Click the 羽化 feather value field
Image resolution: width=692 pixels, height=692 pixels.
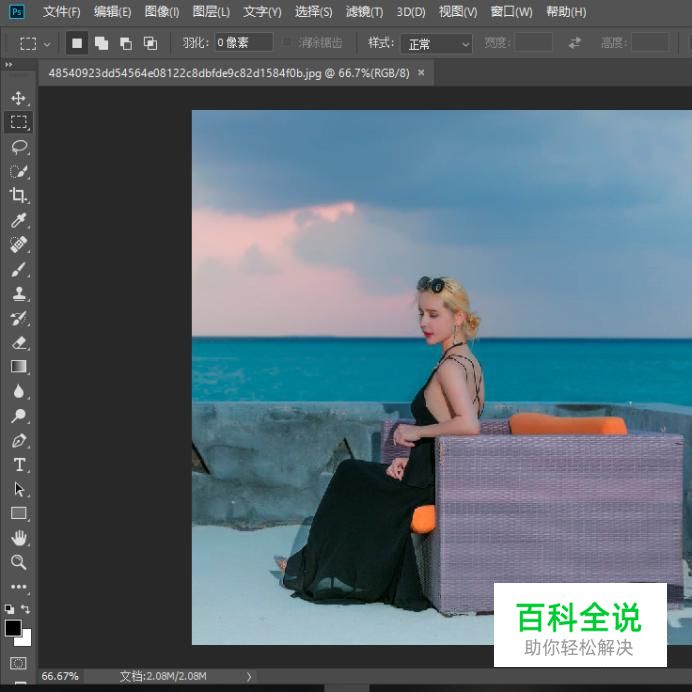point(244,43)
